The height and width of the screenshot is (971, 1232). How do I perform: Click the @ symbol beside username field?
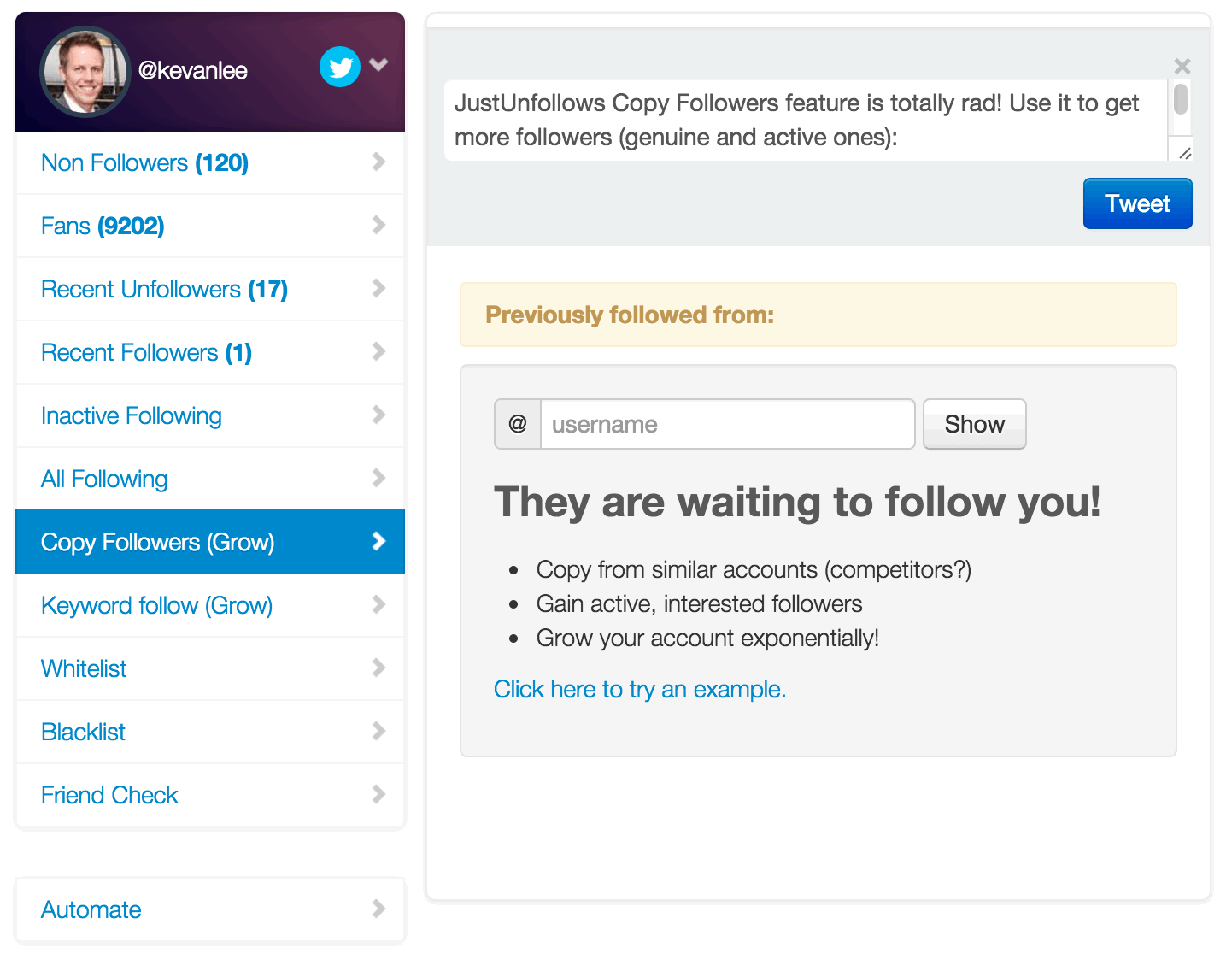pyautogui.click(x=517, y=424)
